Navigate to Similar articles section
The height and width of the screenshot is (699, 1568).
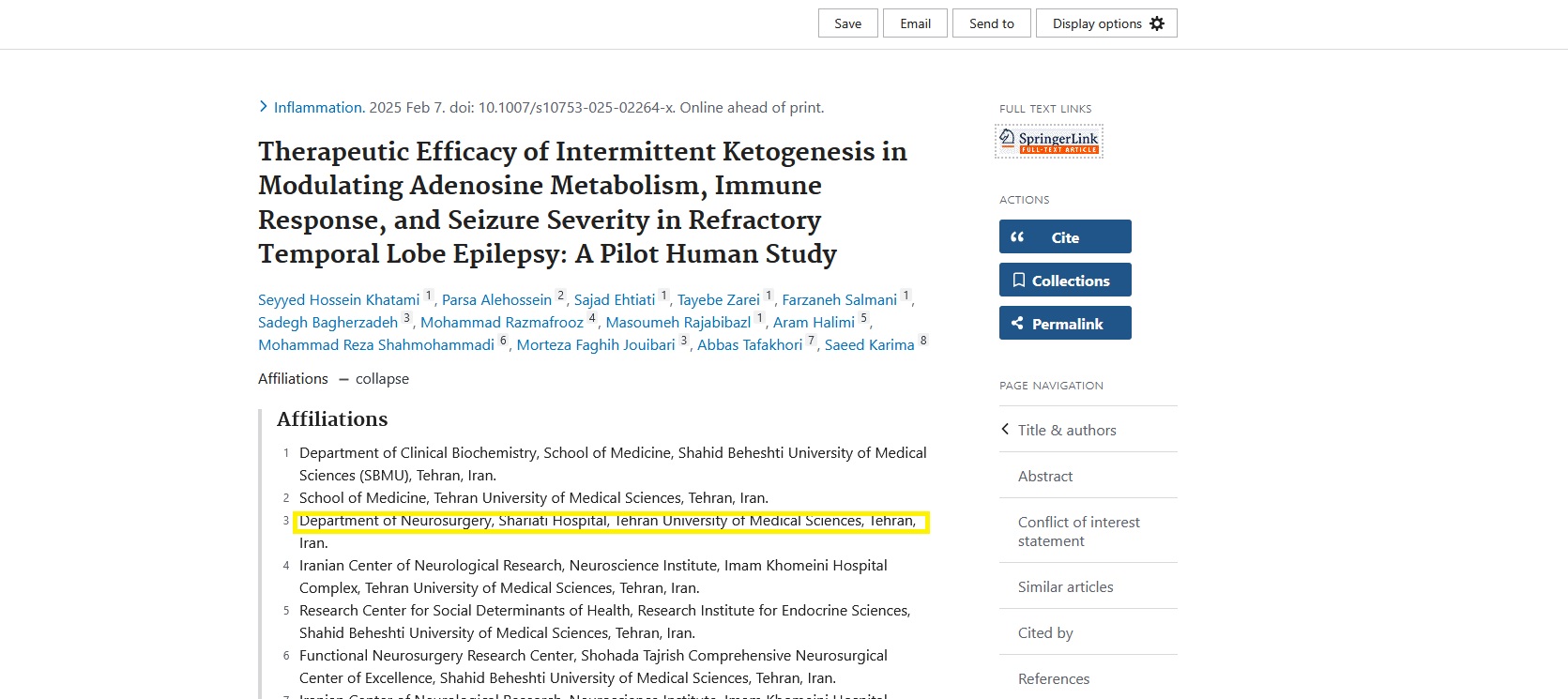[x=1065, y=586]
